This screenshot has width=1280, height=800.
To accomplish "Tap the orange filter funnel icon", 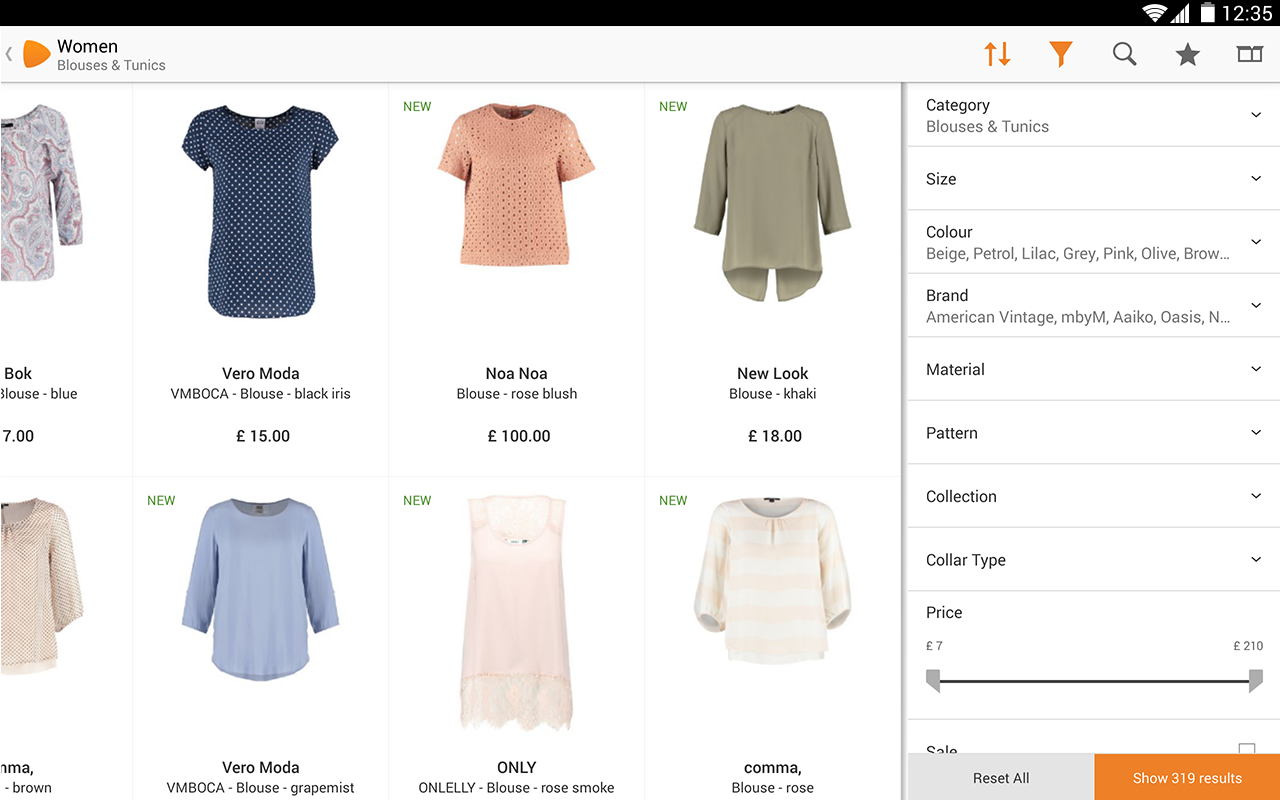I will [x=1061, y=54].
